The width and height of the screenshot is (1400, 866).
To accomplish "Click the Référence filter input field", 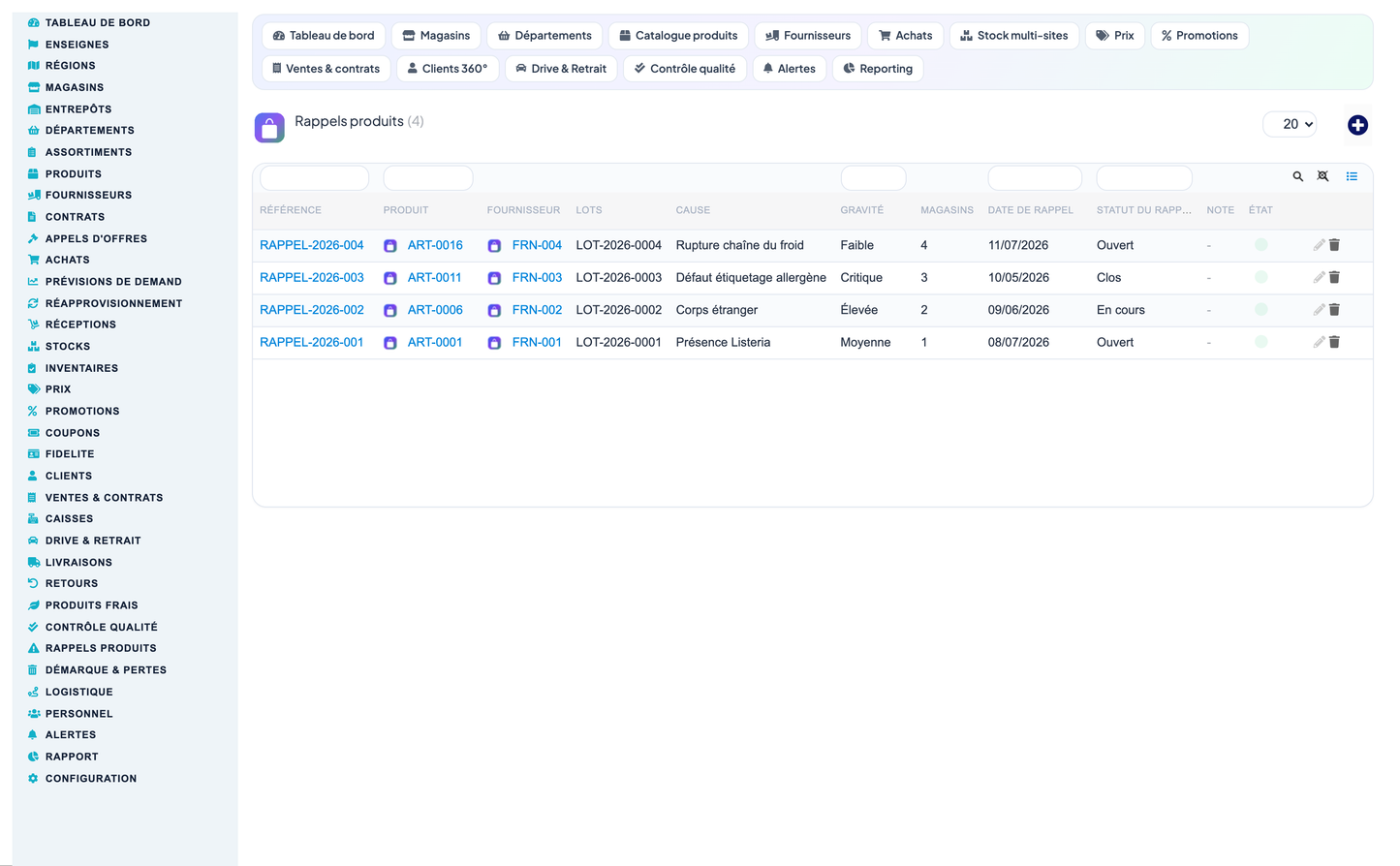I will [x=315, y=178].
